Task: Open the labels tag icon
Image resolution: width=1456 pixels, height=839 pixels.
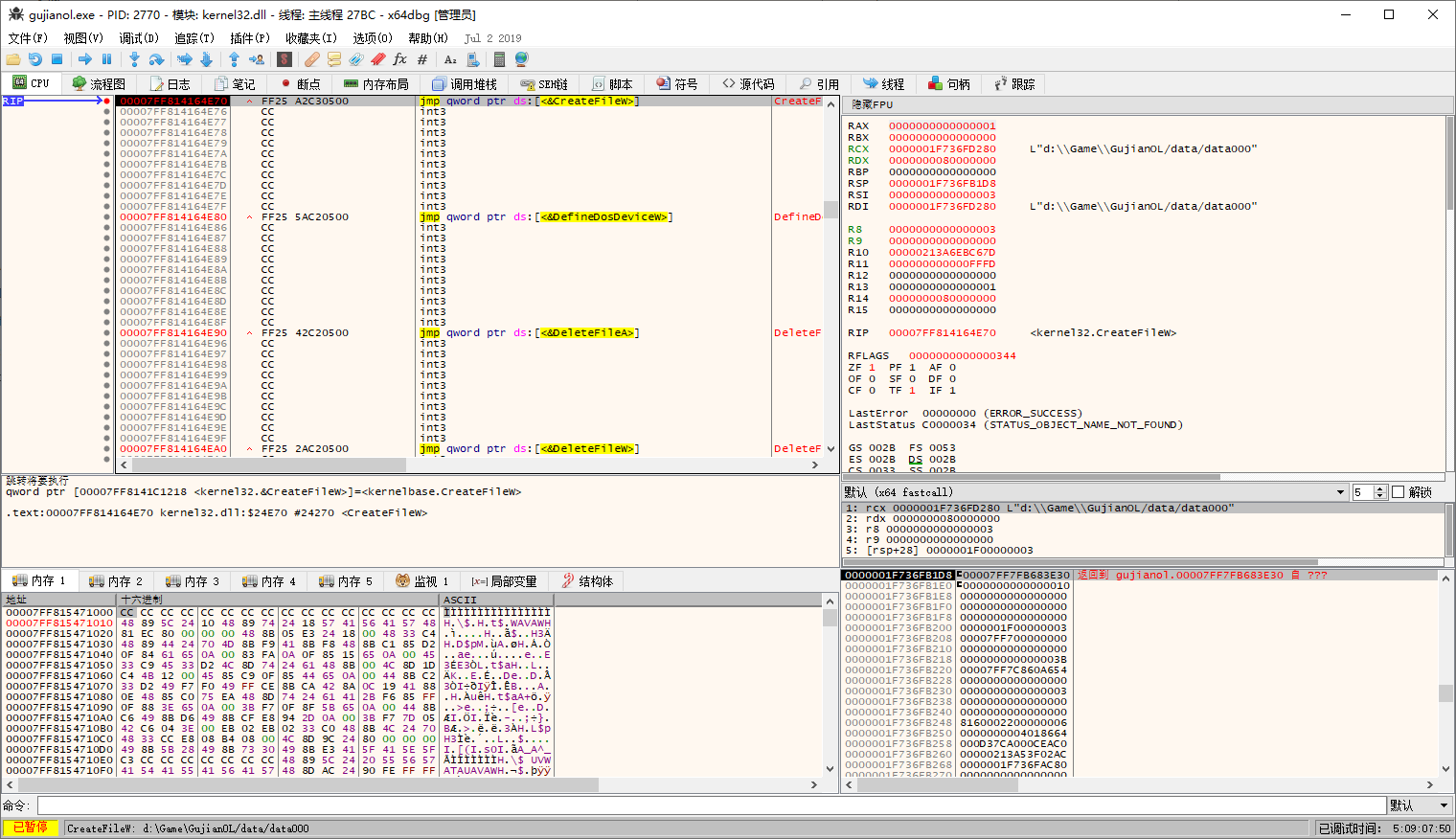Action: pos(356,59)
